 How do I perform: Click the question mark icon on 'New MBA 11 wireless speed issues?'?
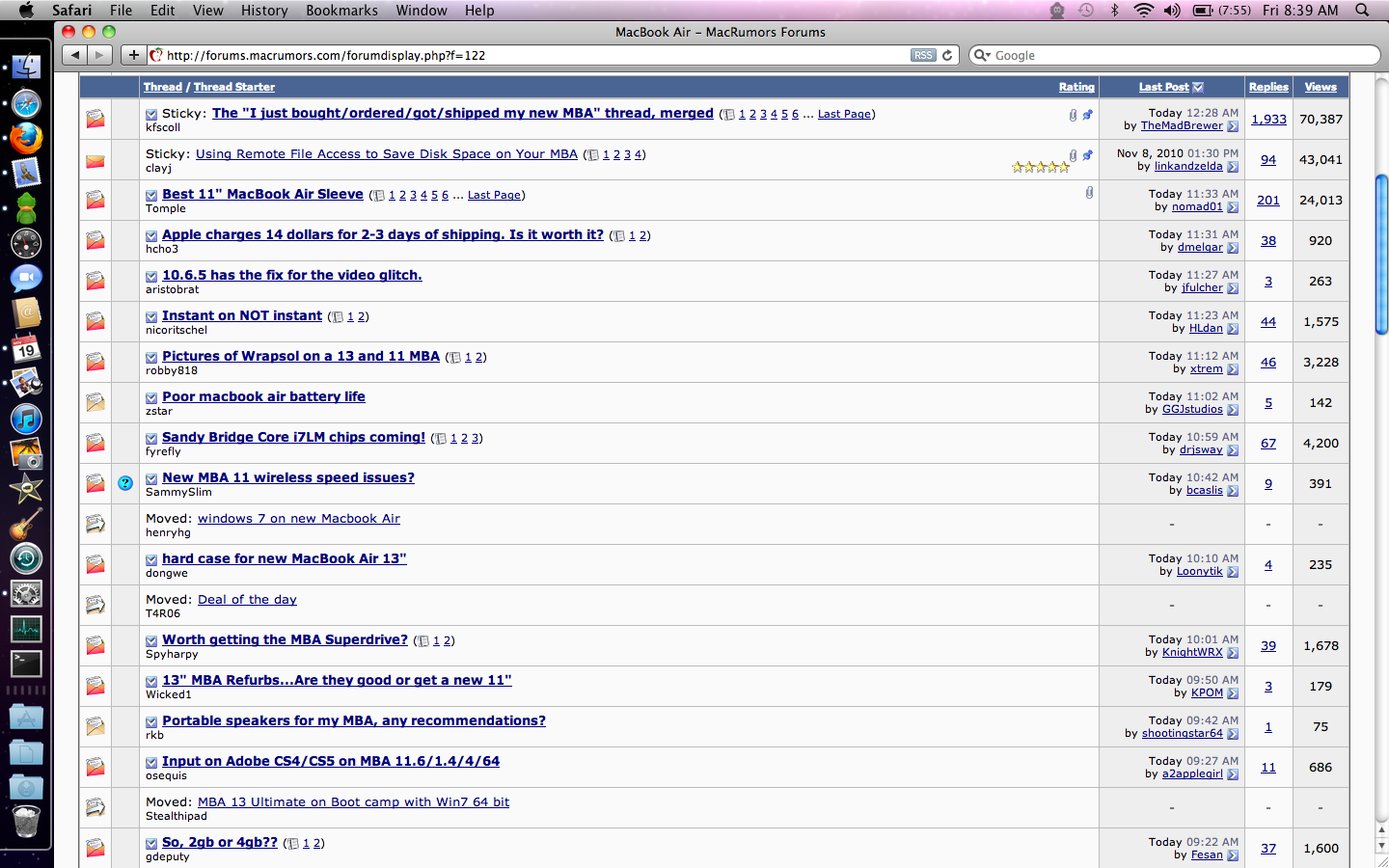(x=125, y=483)
